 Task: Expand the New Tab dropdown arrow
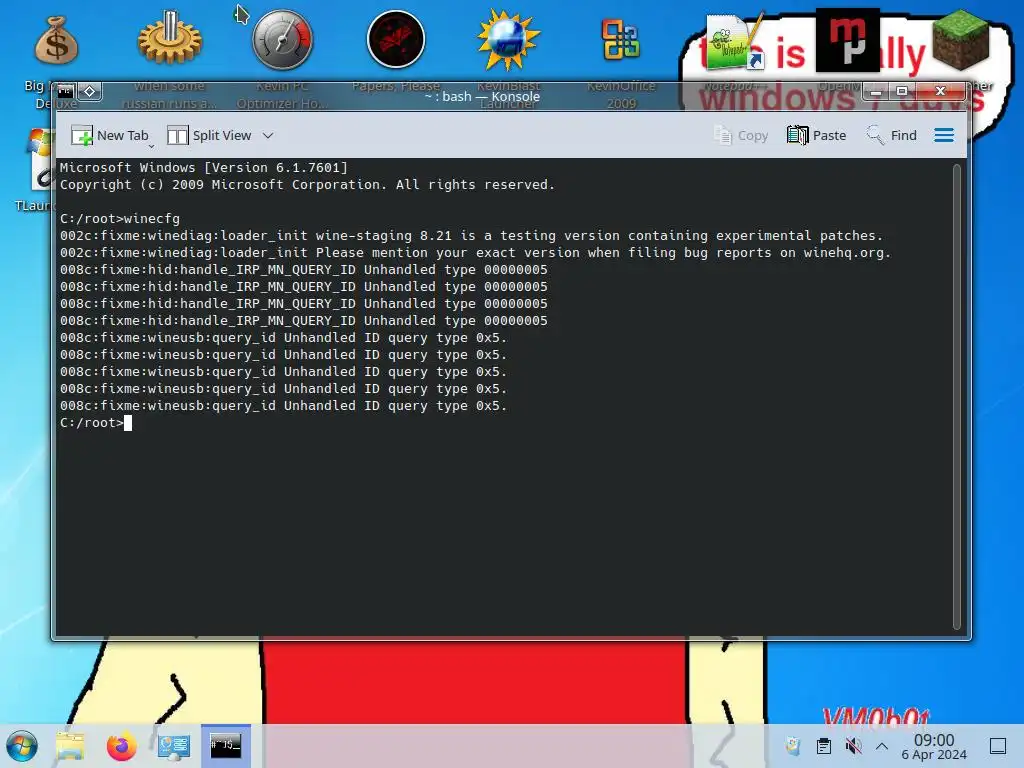(152, 146)
